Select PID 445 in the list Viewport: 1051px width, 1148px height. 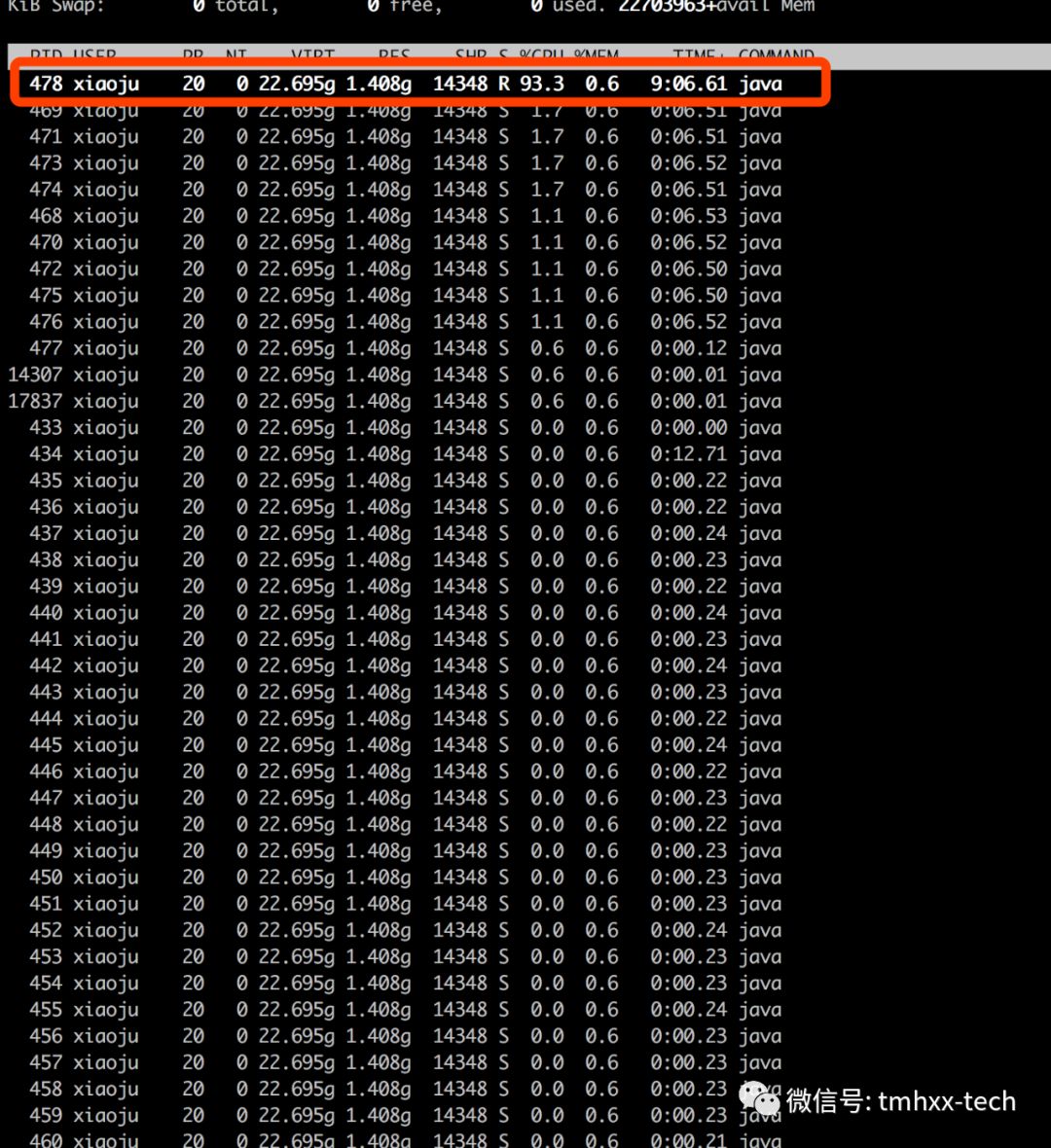pos(46,745)
